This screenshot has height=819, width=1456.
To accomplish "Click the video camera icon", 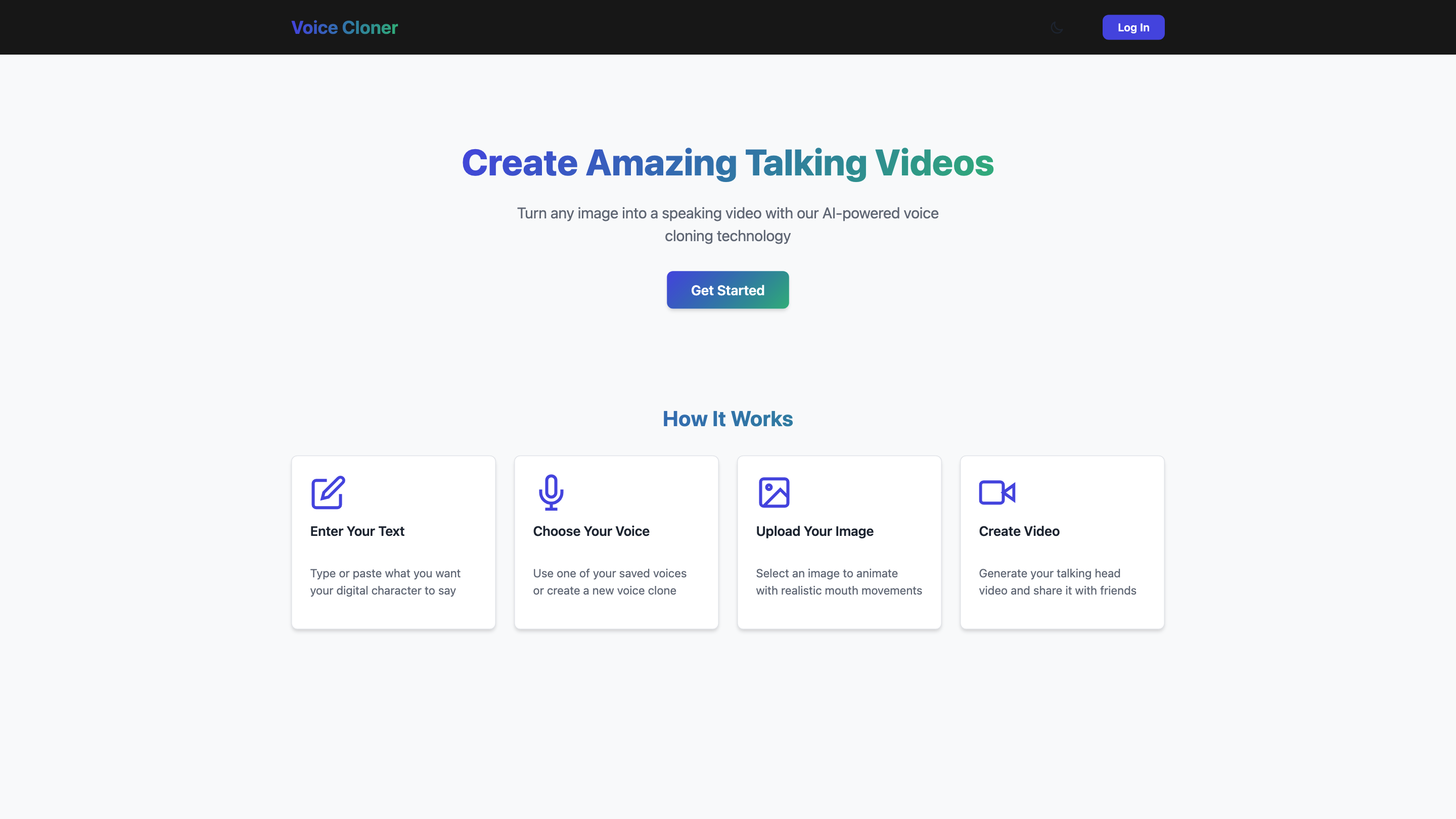I will [996, 492].
